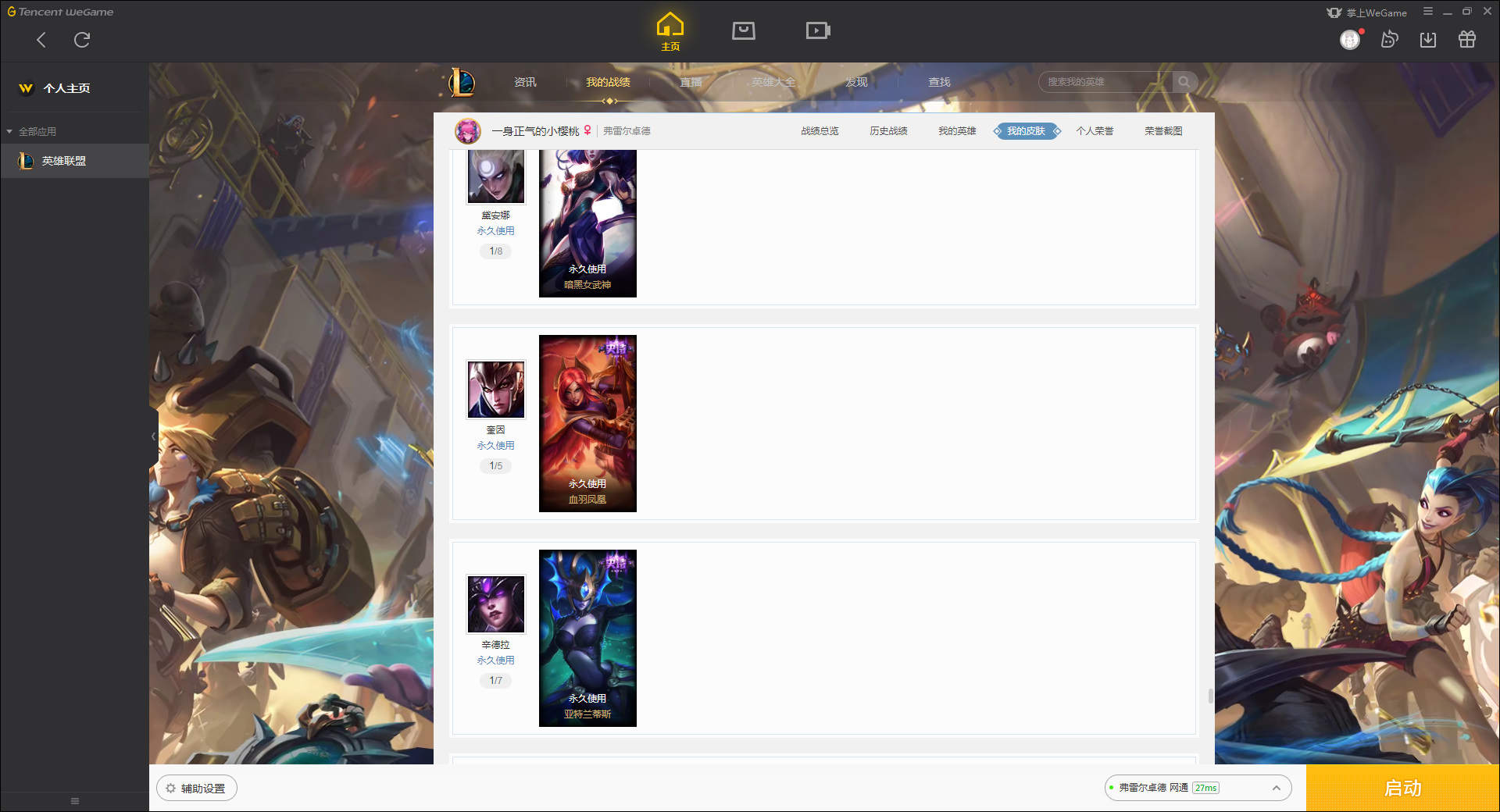Click the 1/5 skin count badge
1500x812 pixels.
[496, 466]
